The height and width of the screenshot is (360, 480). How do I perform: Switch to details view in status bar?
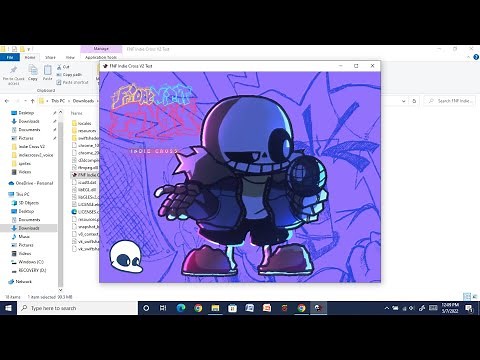coord(467,296)
